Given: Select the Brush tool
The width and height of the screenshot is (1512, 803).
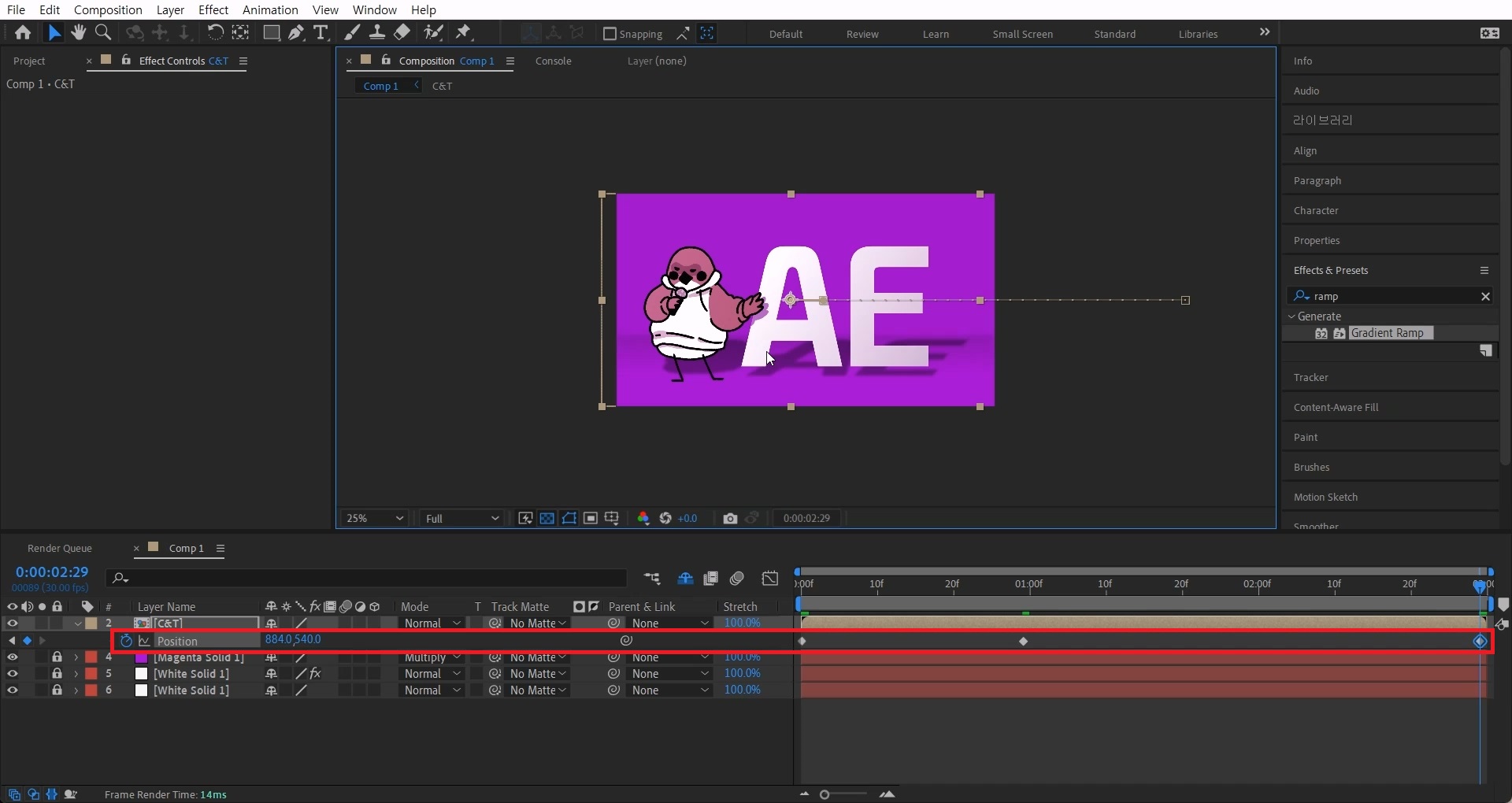Looking at the screenshot, I should (x=352, y=32).
